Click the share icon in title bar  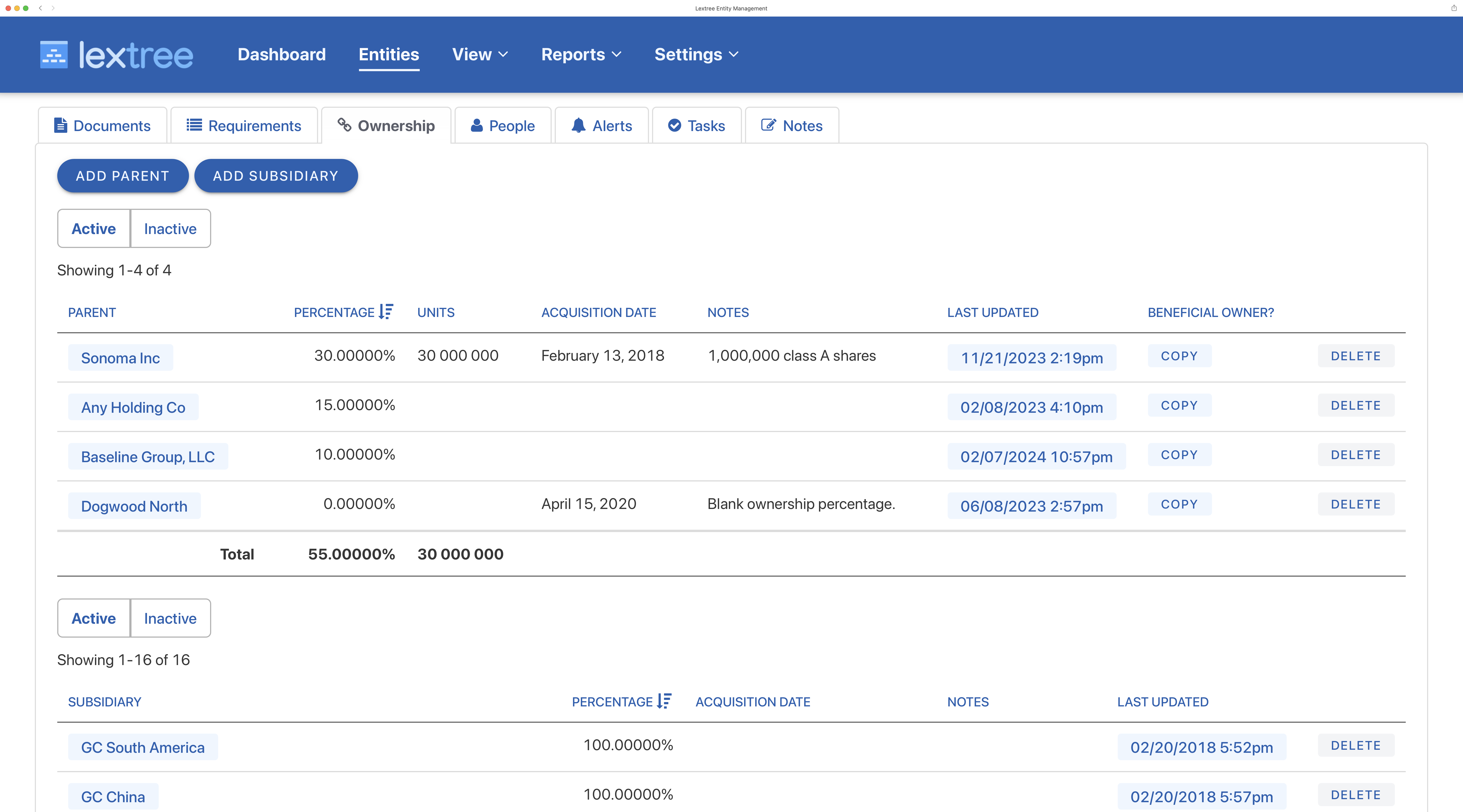pos(1453,8)
